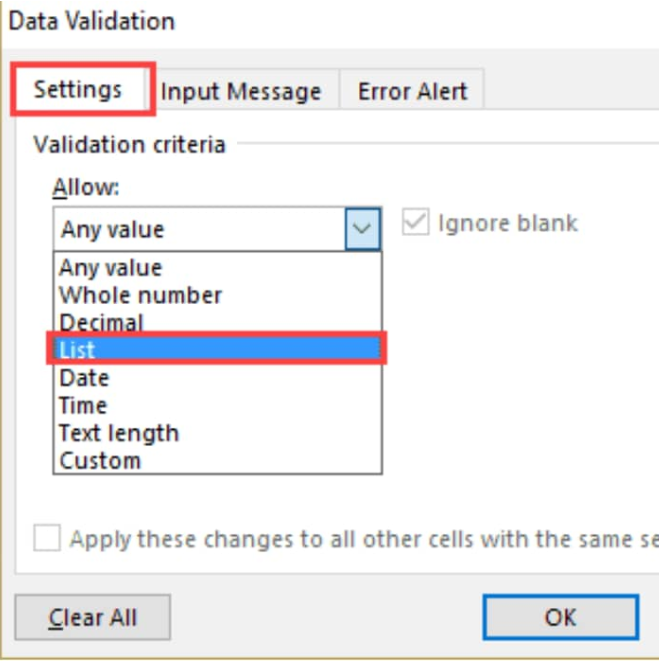Click the Ignore blank label text

[507, 223]
